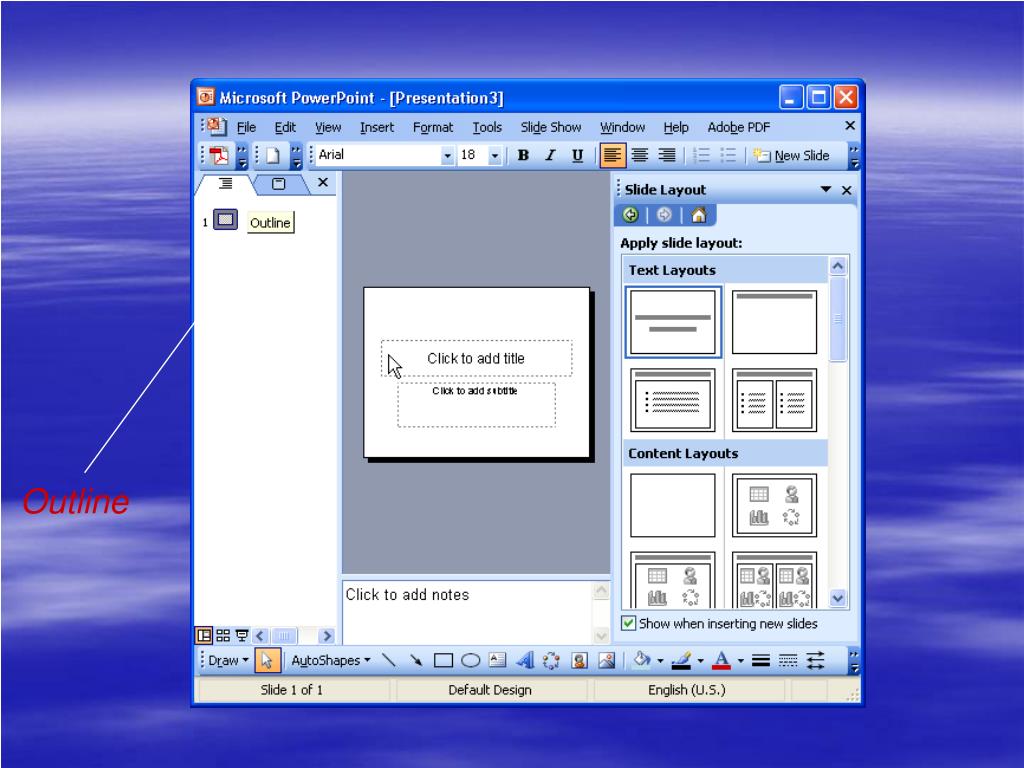Select the Arrow drawing tool
Screen dimensions: 1024x768
(415, 660)
